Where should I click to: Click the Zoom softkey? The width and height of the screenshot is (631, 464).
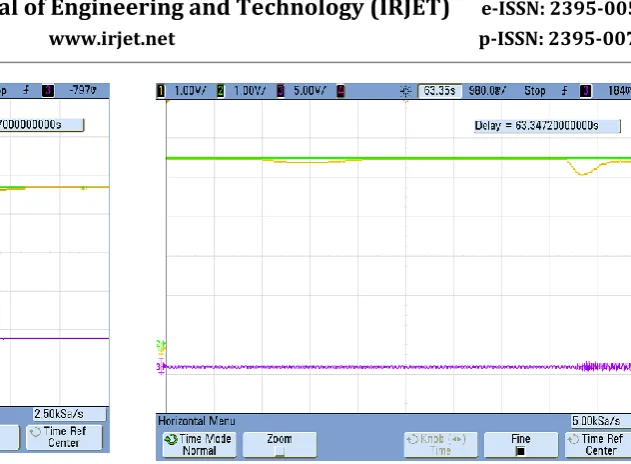coord(280,445)
